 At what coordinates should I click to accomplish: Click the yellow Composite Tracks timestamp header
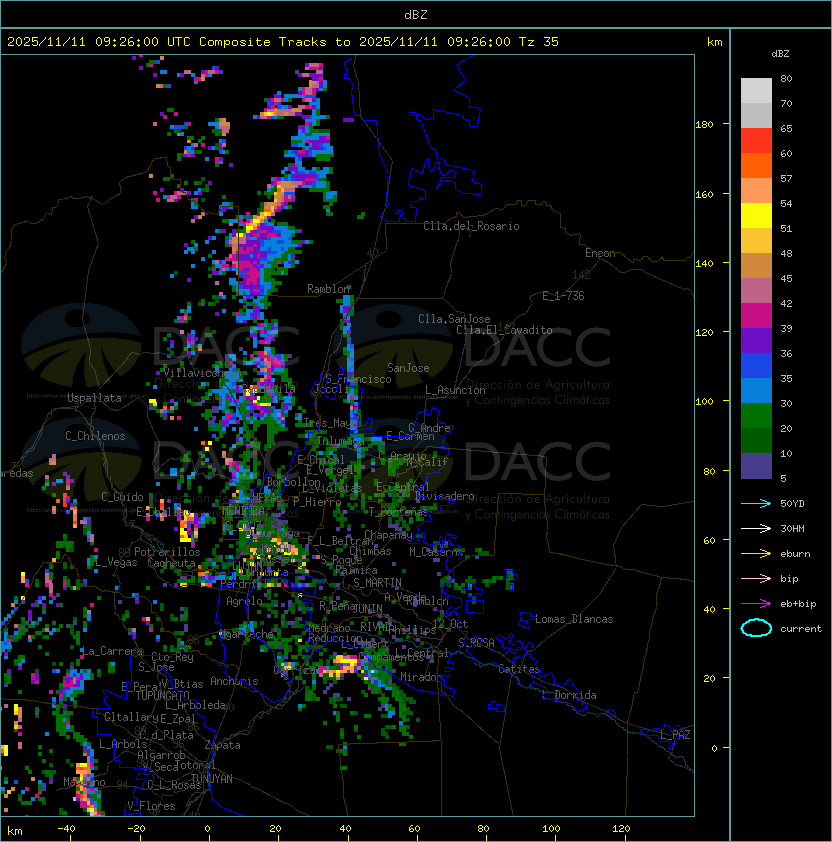point(283,42)
